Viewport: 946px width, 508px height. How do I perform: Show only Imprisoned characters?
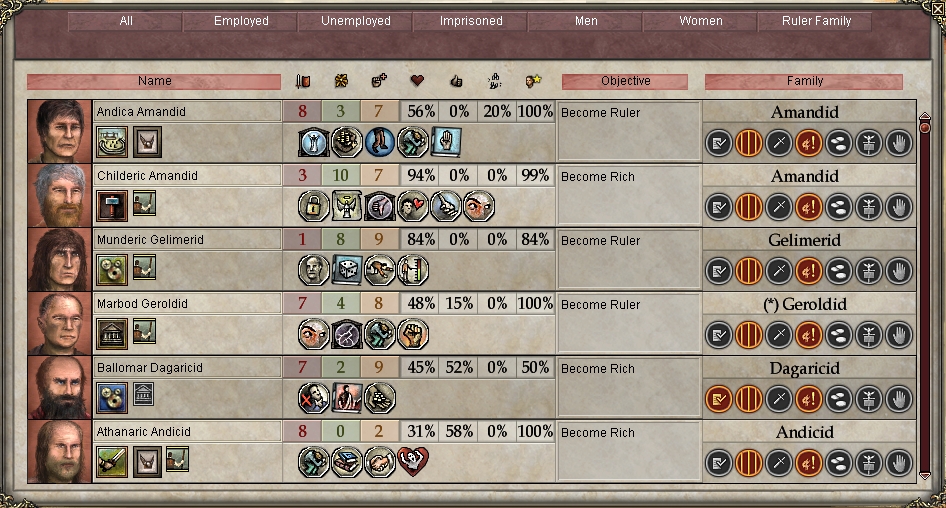[471, 21]
